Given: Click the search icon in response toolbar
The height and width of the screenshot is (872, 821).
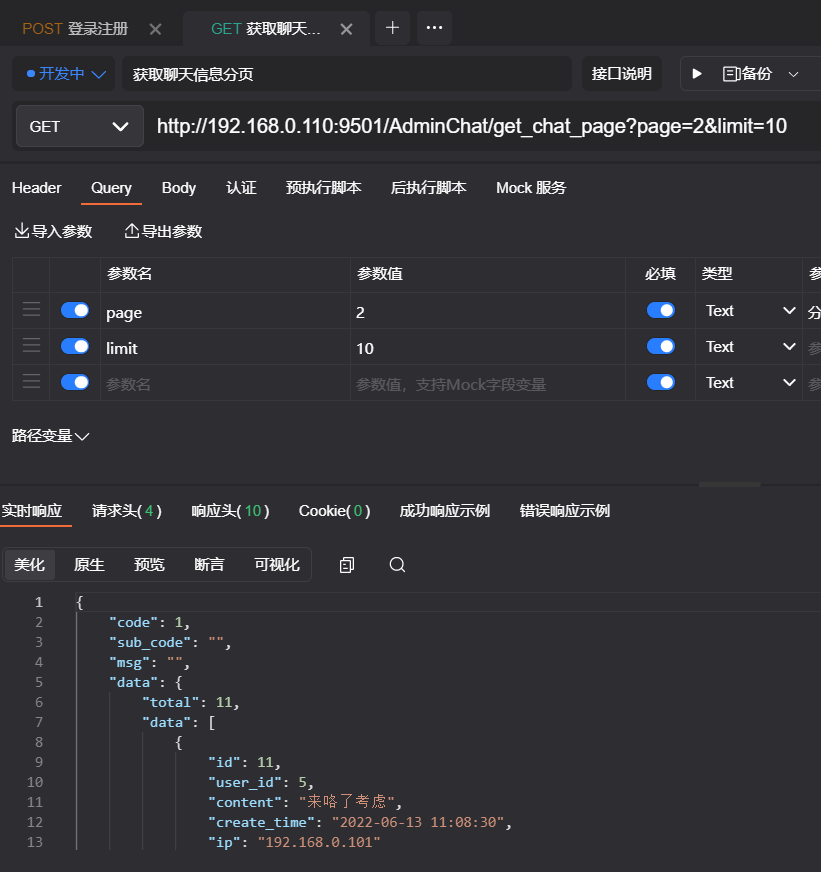Looking at the screenshot, I should pos(397,565).
